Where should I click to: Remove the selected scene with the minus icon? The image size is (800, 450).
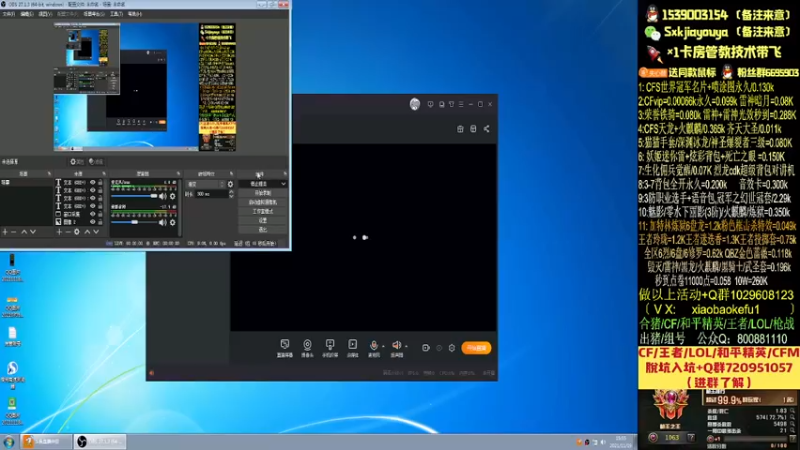coord(14,232)
